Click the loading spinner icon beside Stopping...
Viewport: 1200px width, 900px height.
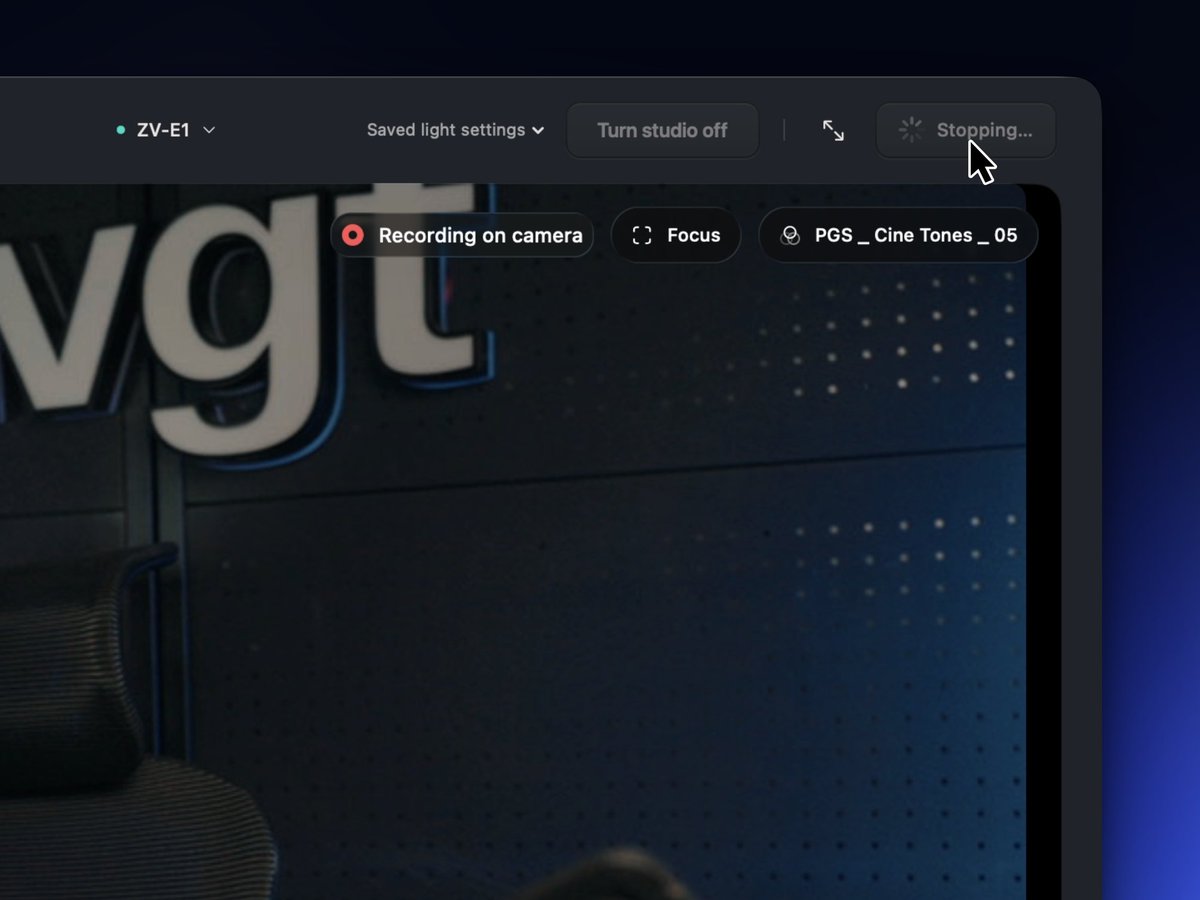pos(911,130)
